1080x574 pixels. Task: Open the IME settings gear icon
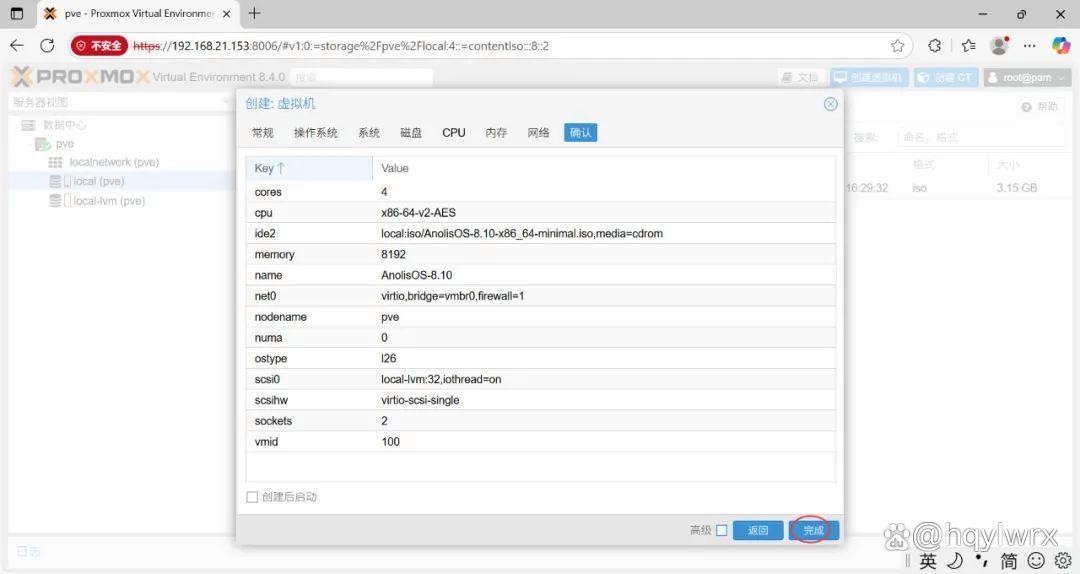[x=1063, y=561]
